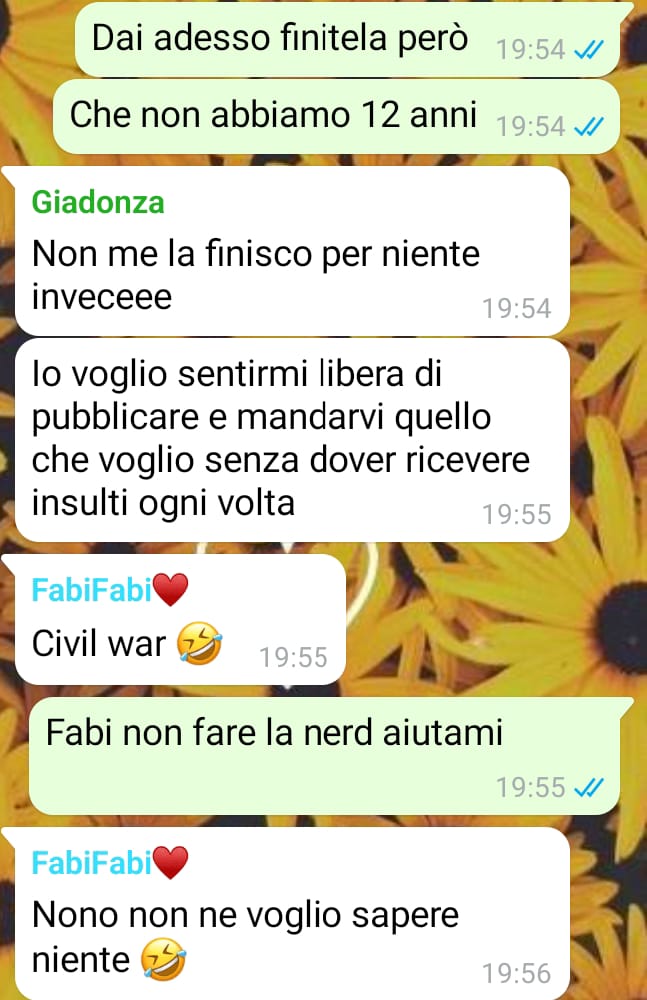Tap the heart beside the second FabiFabi name

tap(170, 862)
